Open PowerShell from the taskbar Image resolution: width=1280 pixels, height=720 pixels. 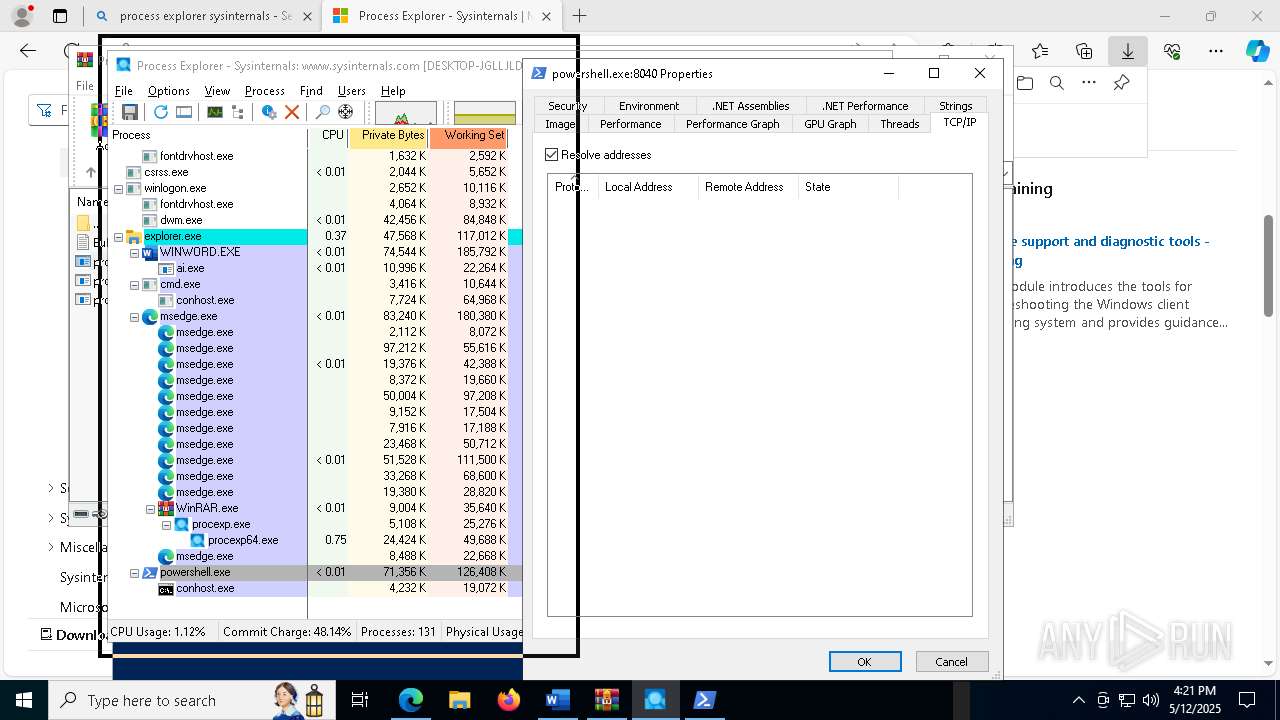[704, 700]
